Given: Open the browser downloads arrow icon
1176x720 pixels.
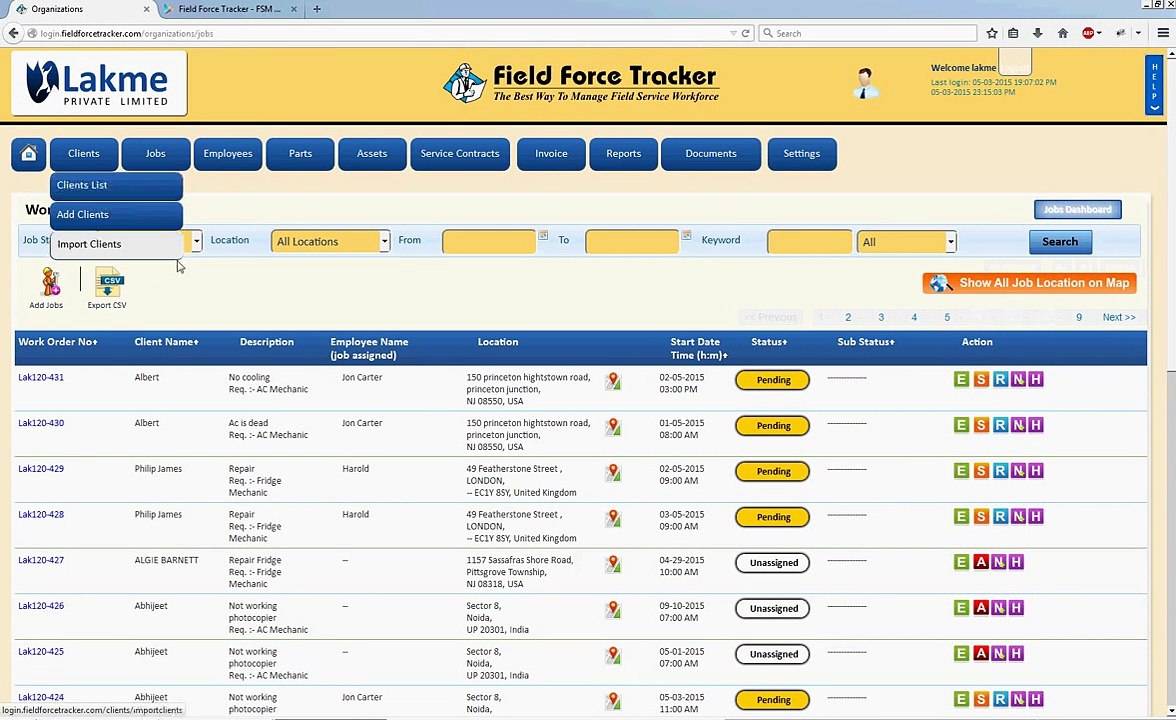Looking at the screenshot, I should pos(1038,33).
